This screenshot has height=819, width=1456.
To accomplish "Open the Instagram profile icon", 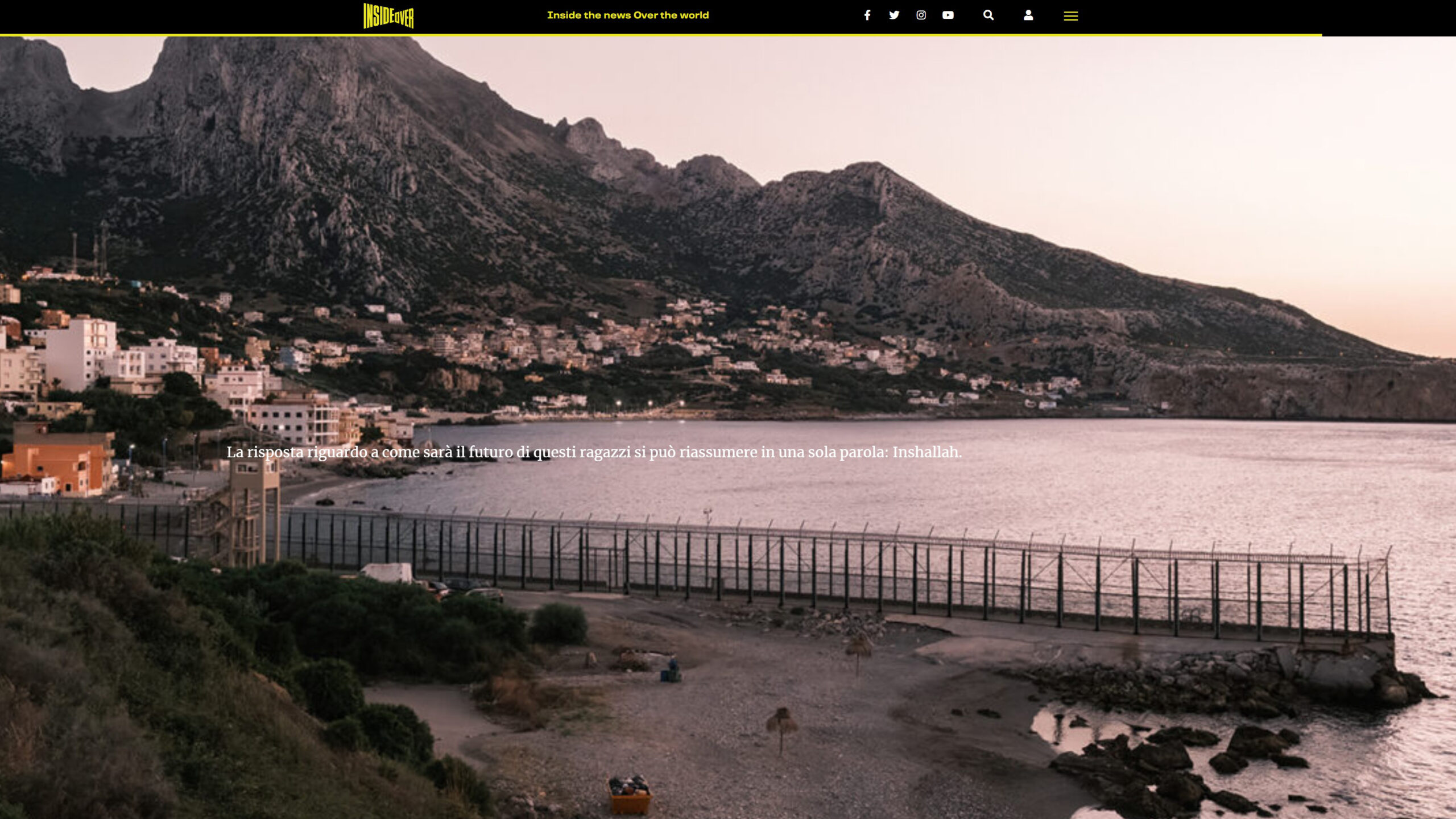I will tap(921, 15).
